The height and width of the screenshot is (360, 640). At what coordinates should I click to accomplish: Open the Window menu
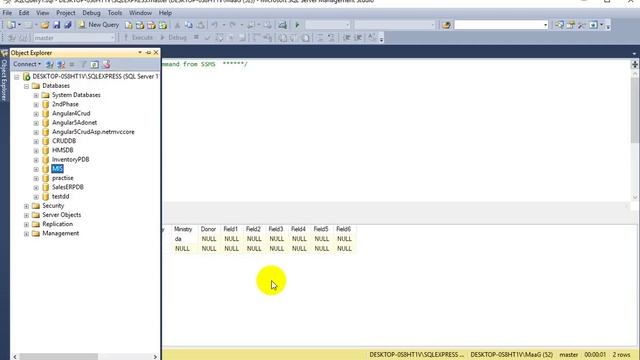[x=140, y=13]
